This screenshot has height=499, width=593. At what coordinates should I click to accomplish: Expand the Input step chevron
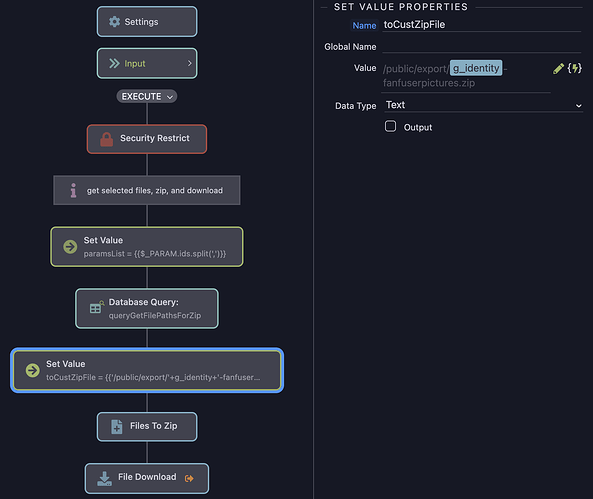tap(189, 64)
